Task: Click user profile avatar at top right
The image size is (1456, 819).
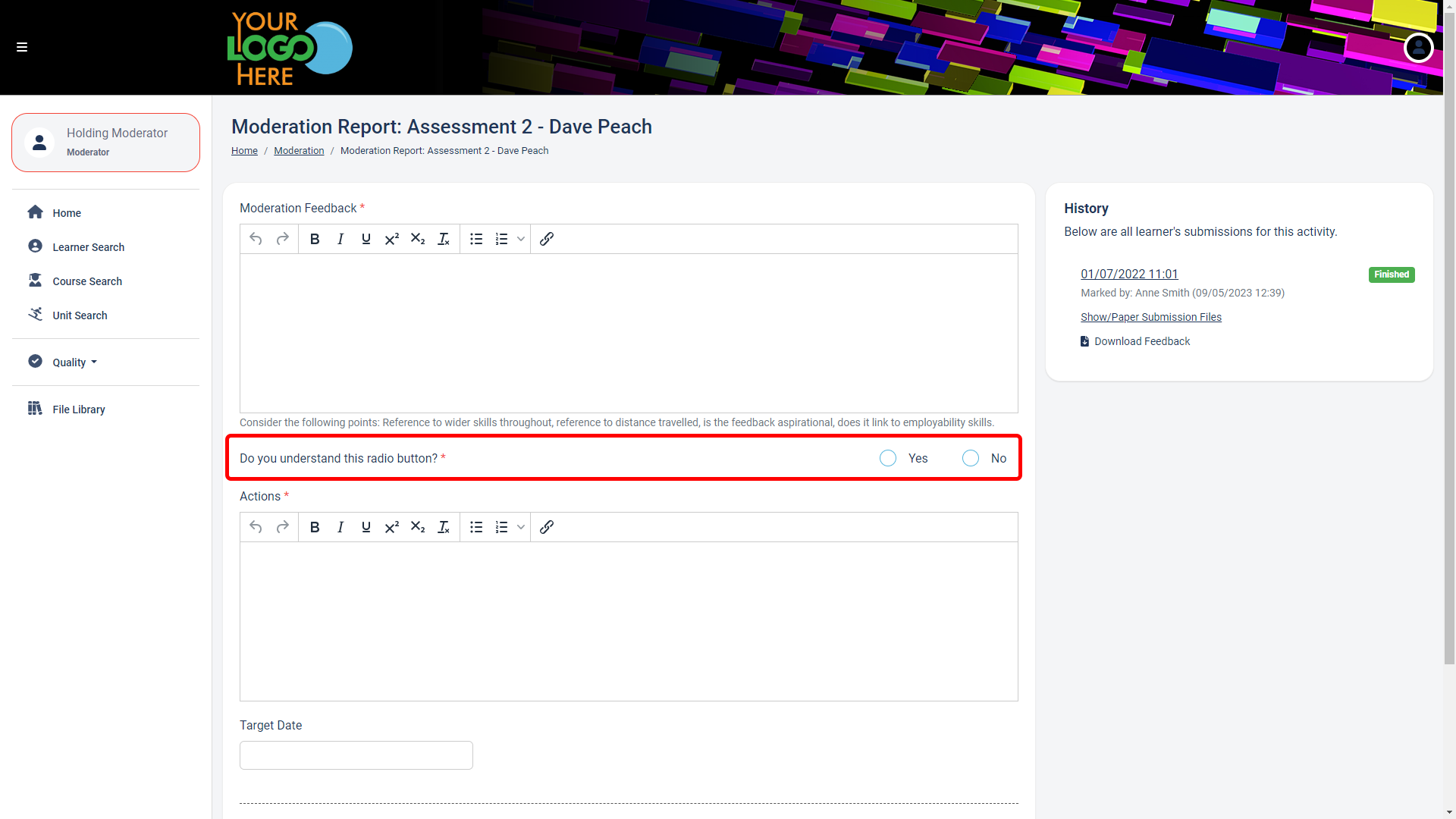Action: 1418,47
